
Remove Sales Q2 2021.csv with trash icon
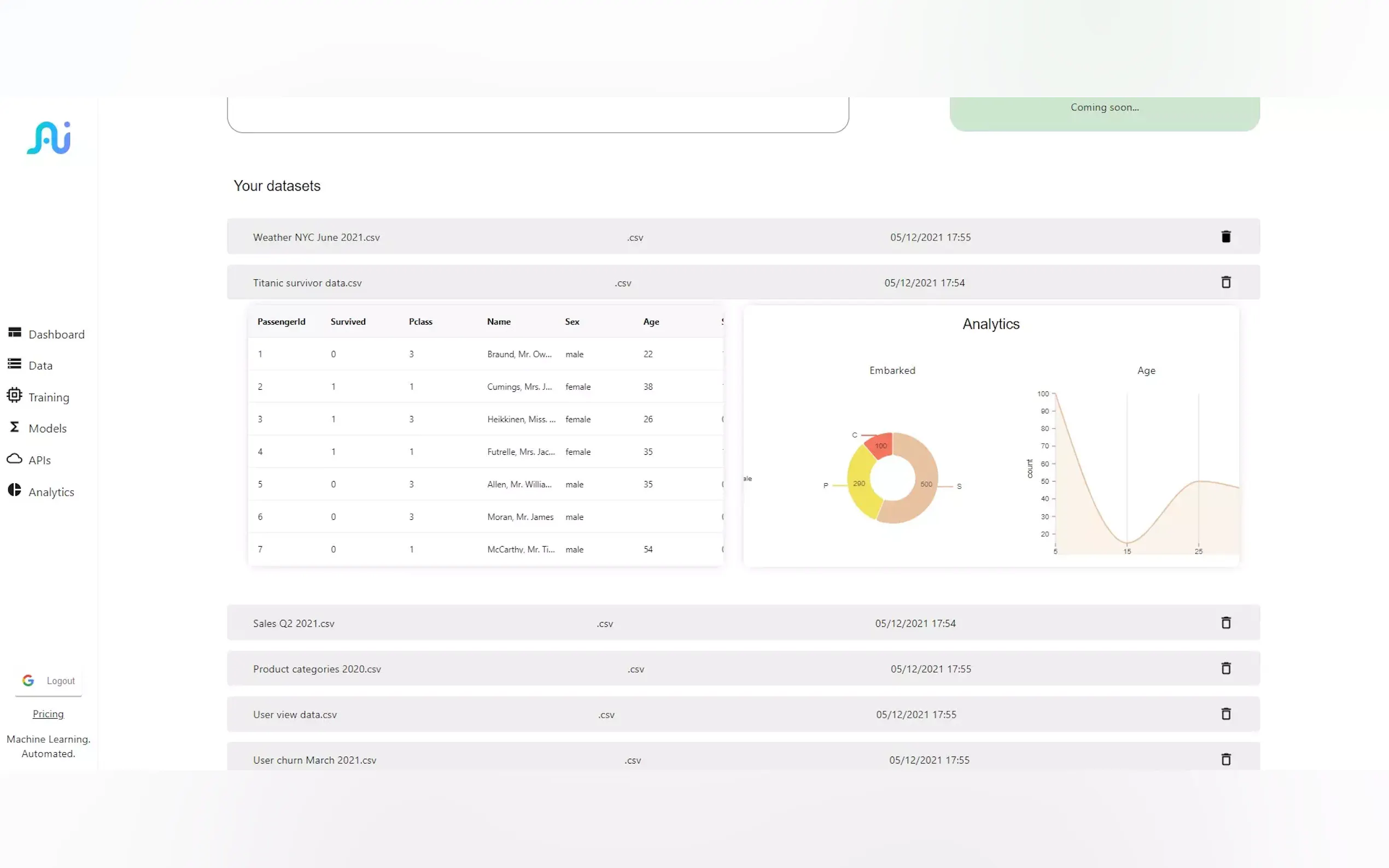(x=1225, y=623)
